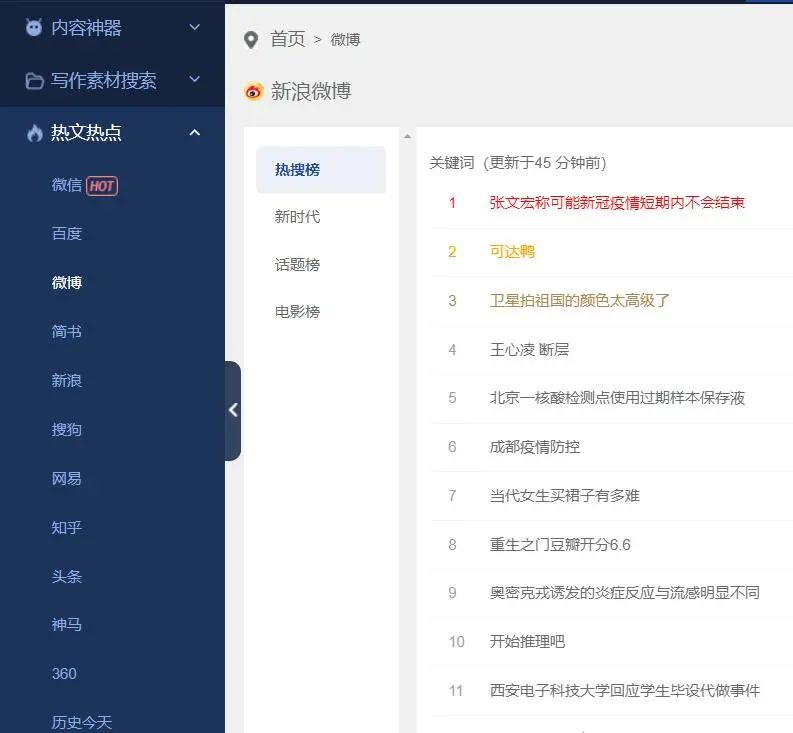This screenshot has height=733, width=793.
Task: Open the 微信 hot list in the sidebar
Action: [67, 185]
